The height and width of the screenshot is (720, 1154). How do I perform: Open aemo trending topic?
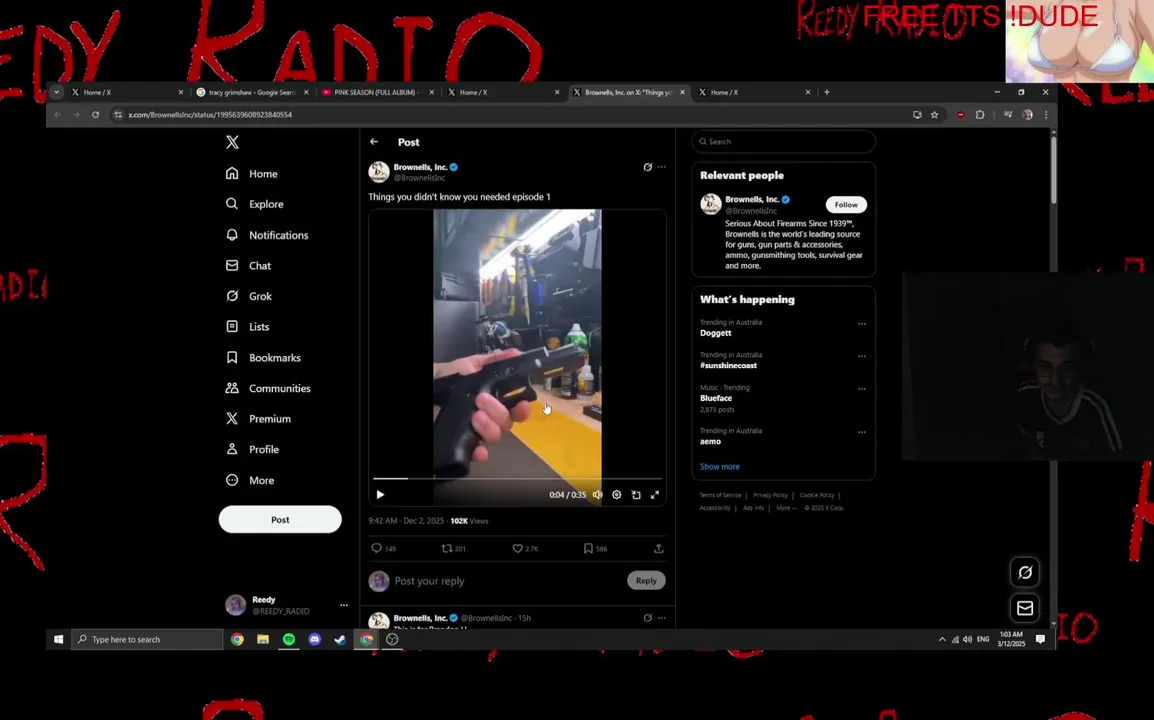point(710,441)
